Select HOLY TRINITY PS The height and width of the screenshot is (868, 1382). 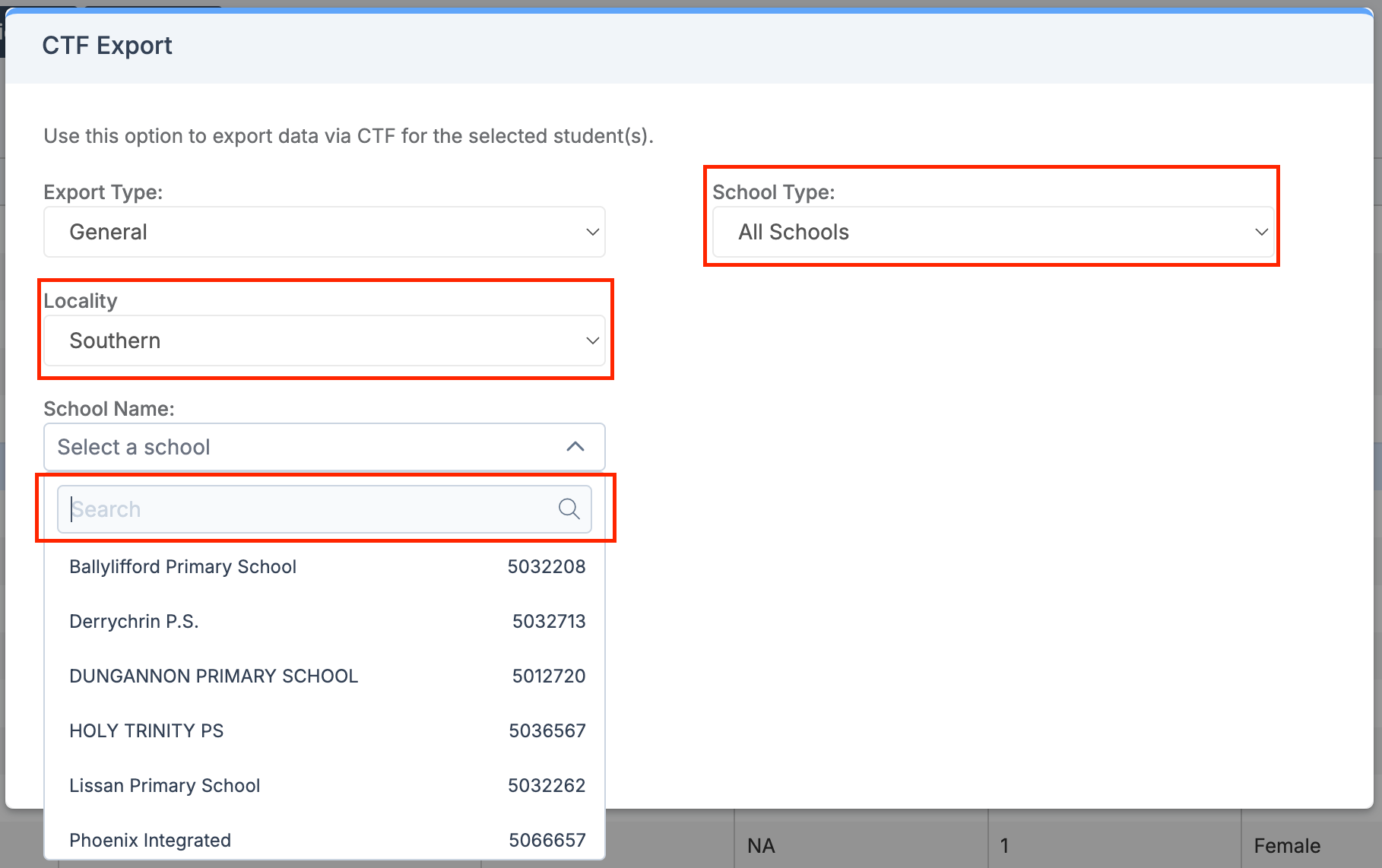point(146,730)
